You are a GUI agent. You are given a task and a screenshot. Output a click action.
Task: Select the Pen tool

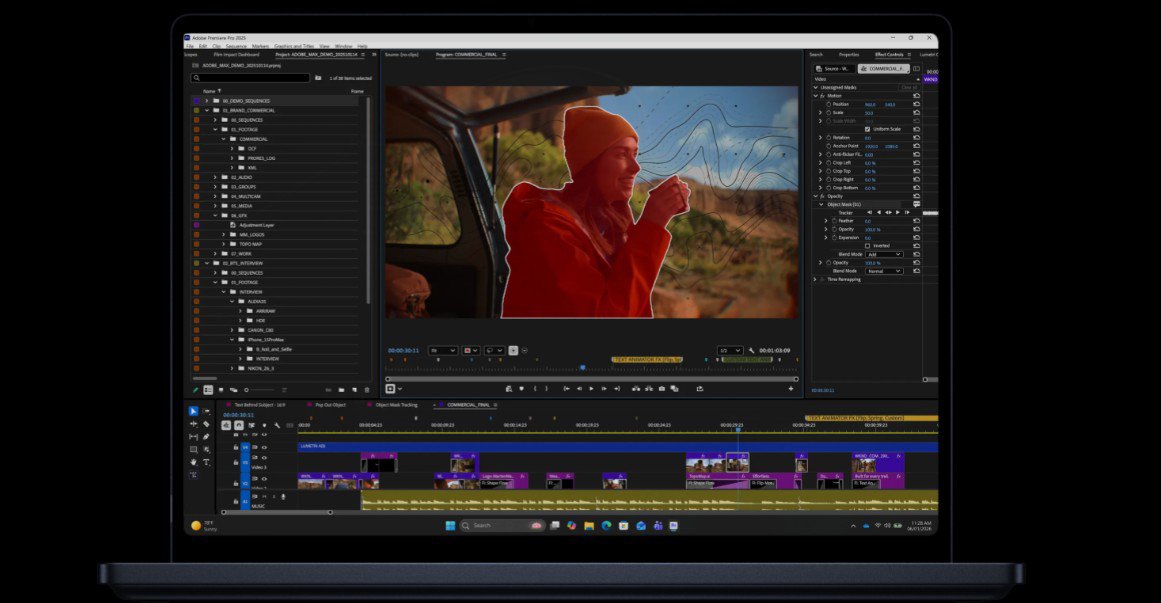(207, 437)
